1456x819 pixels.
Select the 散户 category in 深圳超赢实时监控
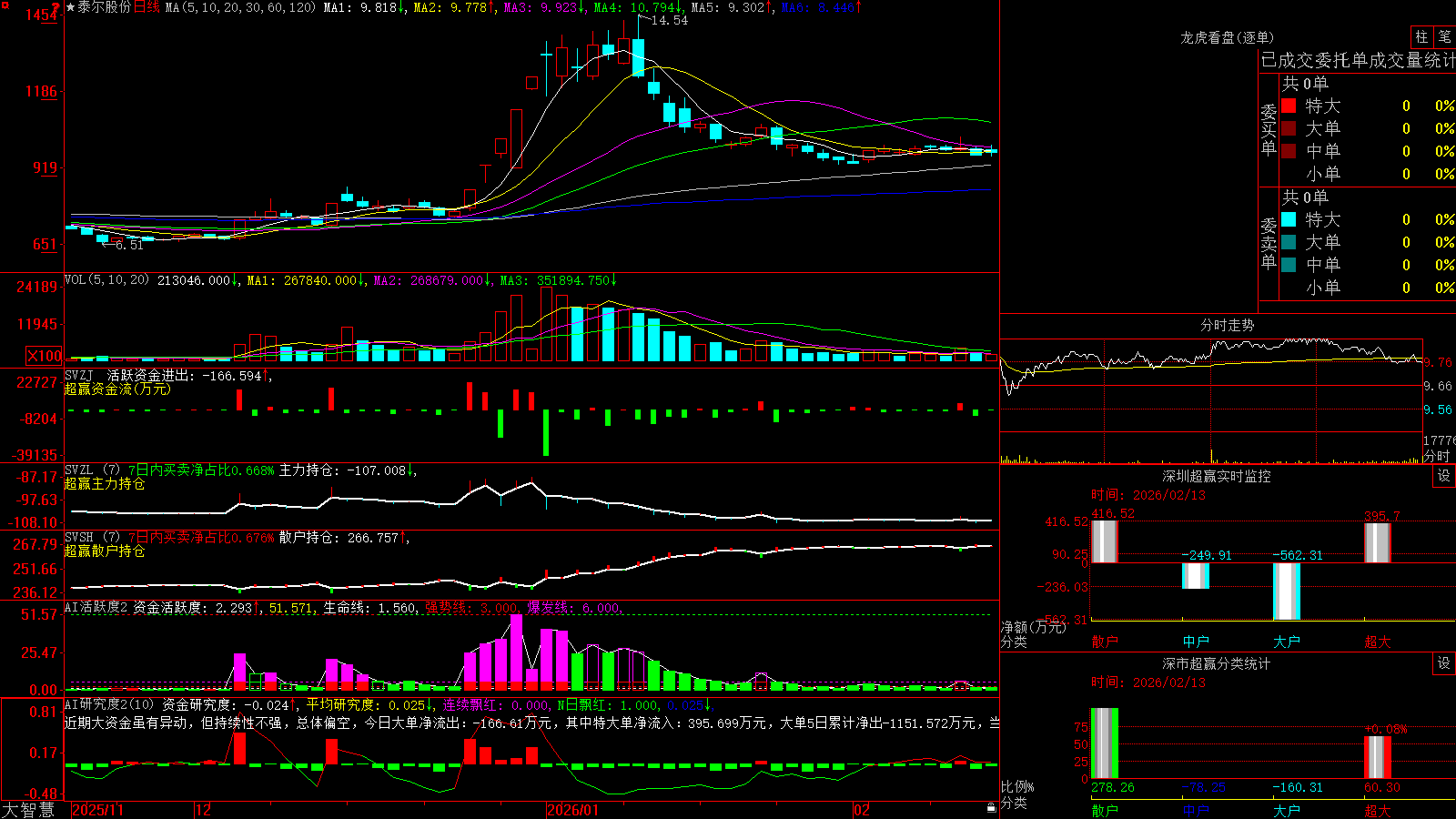pyautogui.click(x=1105, y=642)
